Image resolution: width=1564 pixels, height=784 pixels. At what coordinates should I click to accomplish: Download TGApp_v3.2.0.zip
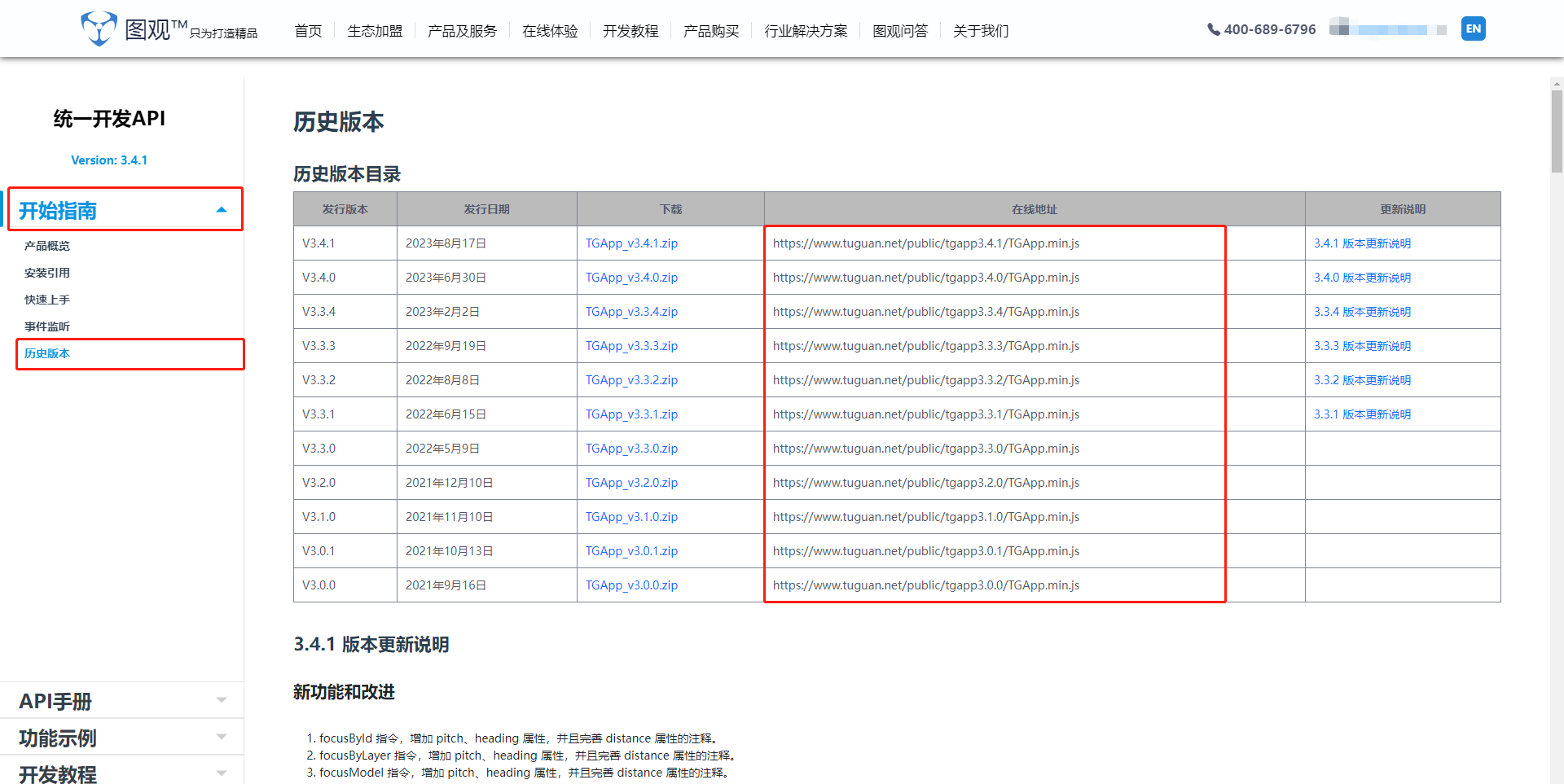(x=631, y=483)
